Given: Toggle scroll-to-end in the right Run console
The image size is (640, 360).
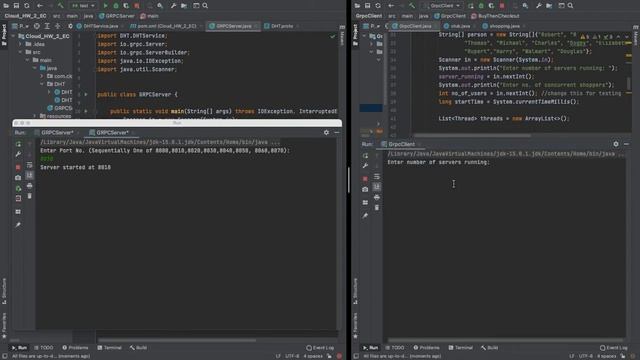Looking at the screenshot, I should pyautogui.click(x=377, y=187).
